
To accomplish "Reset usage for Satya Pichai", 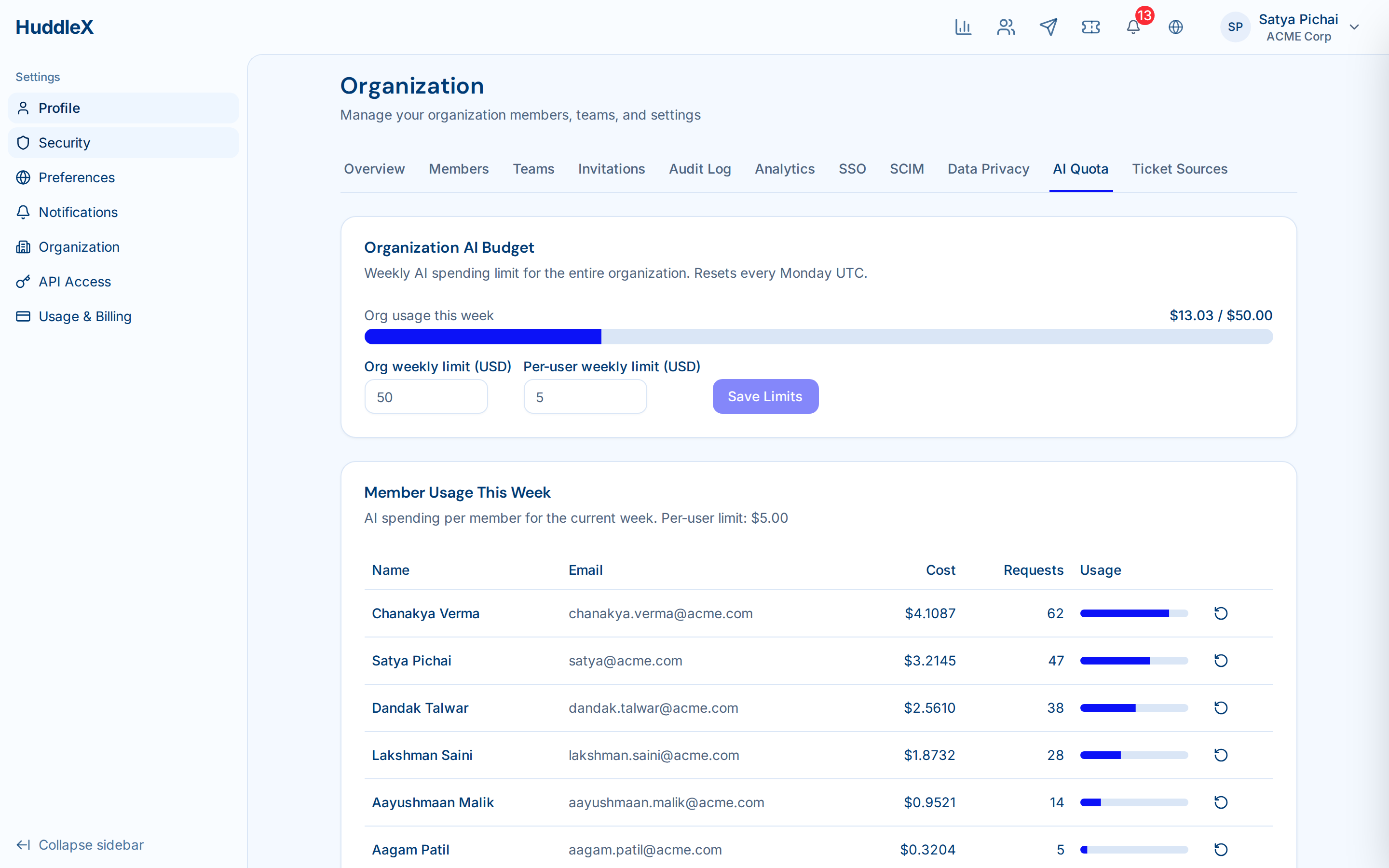I will tap(1220, 660).
